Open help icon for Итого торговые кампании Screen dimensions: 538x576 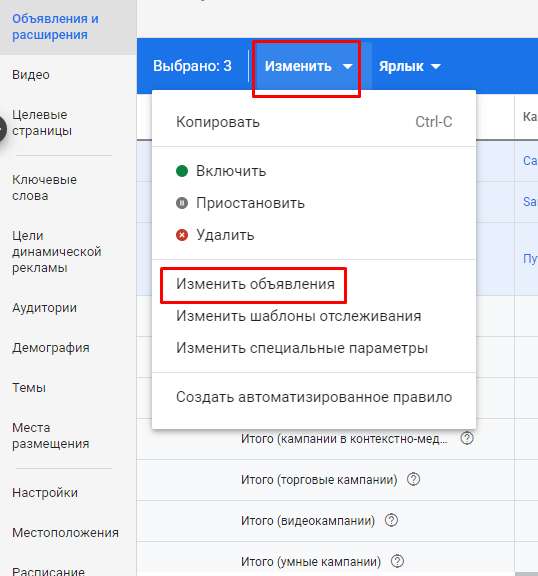coord(414,479)
